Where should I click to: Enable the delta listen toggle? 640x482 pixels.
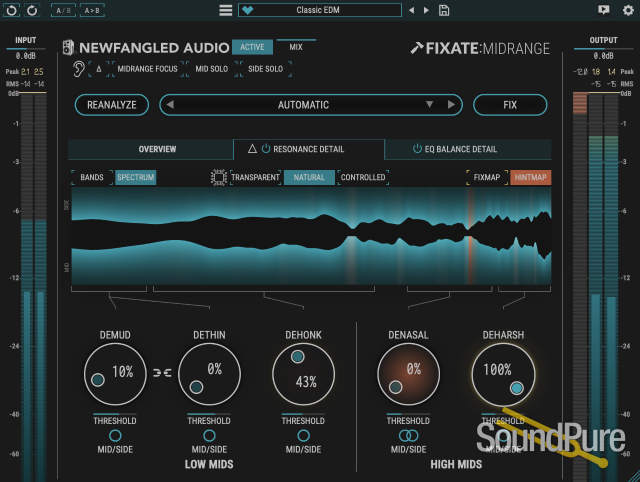coord(99,69)
